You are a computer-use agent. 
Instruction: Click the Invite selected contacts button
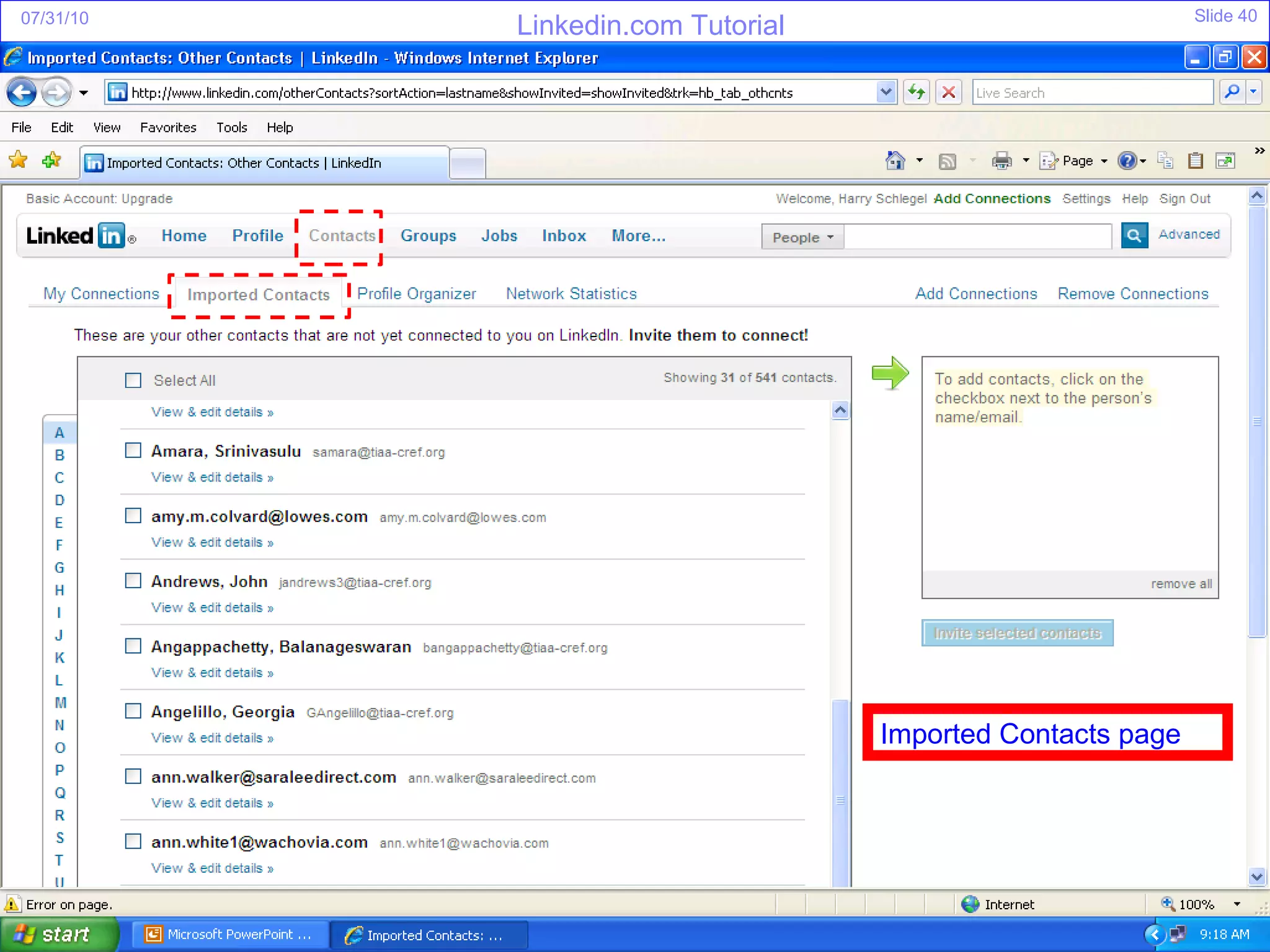pyautogui.click(x=1017, y=633)
